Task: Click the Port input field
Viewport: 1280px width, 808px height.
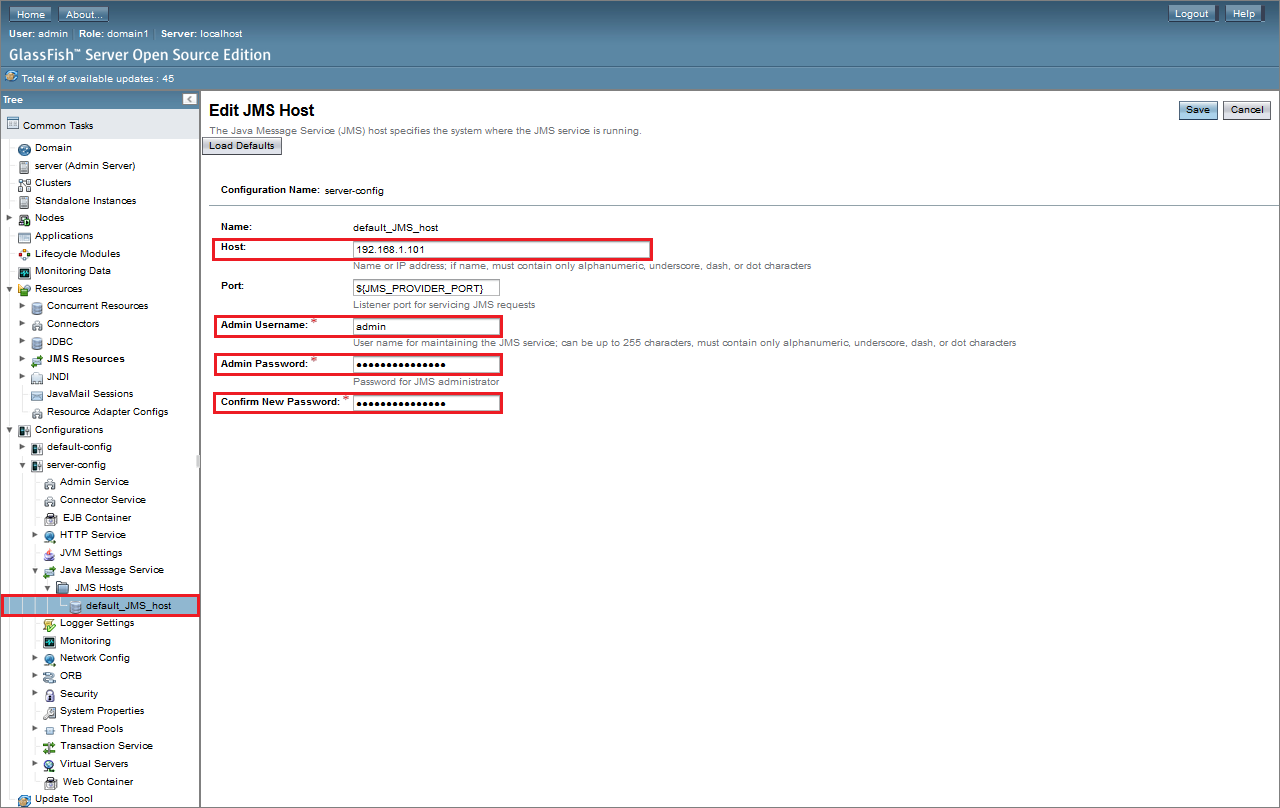Action: click(426, 288)
